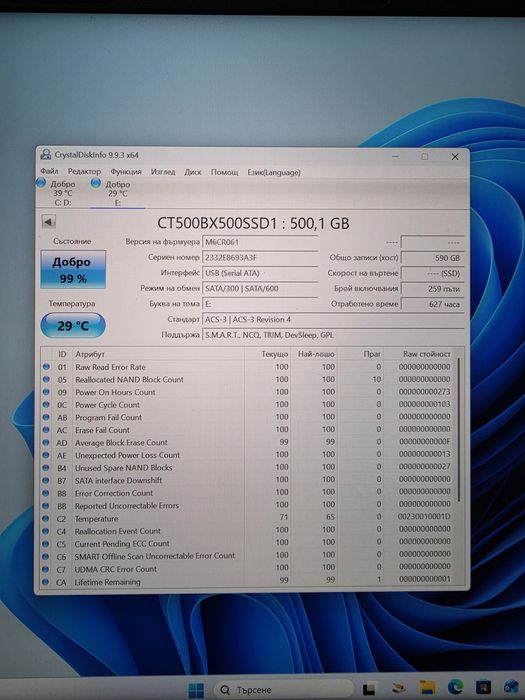Switch to disk tab C: D: 39 °C
Viewport: 525px width, 700px height.
point(62,193)
